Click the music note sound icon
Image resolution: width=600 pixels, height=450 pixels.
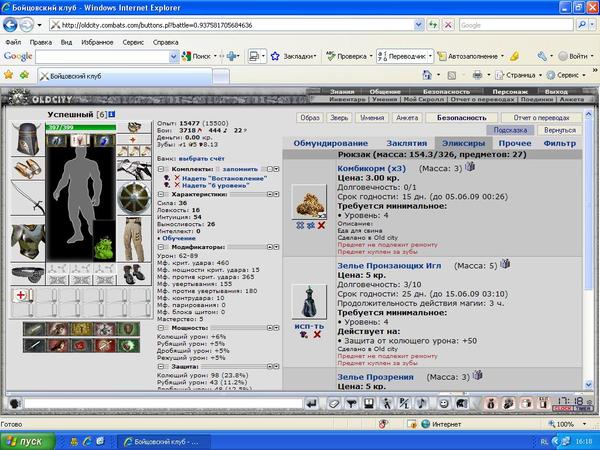tap(422, 403)
